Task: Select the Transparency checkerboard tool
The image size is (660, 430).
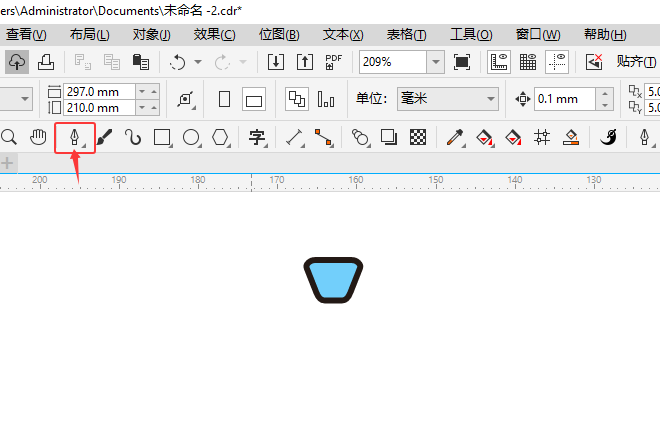Action: [418, 137]
